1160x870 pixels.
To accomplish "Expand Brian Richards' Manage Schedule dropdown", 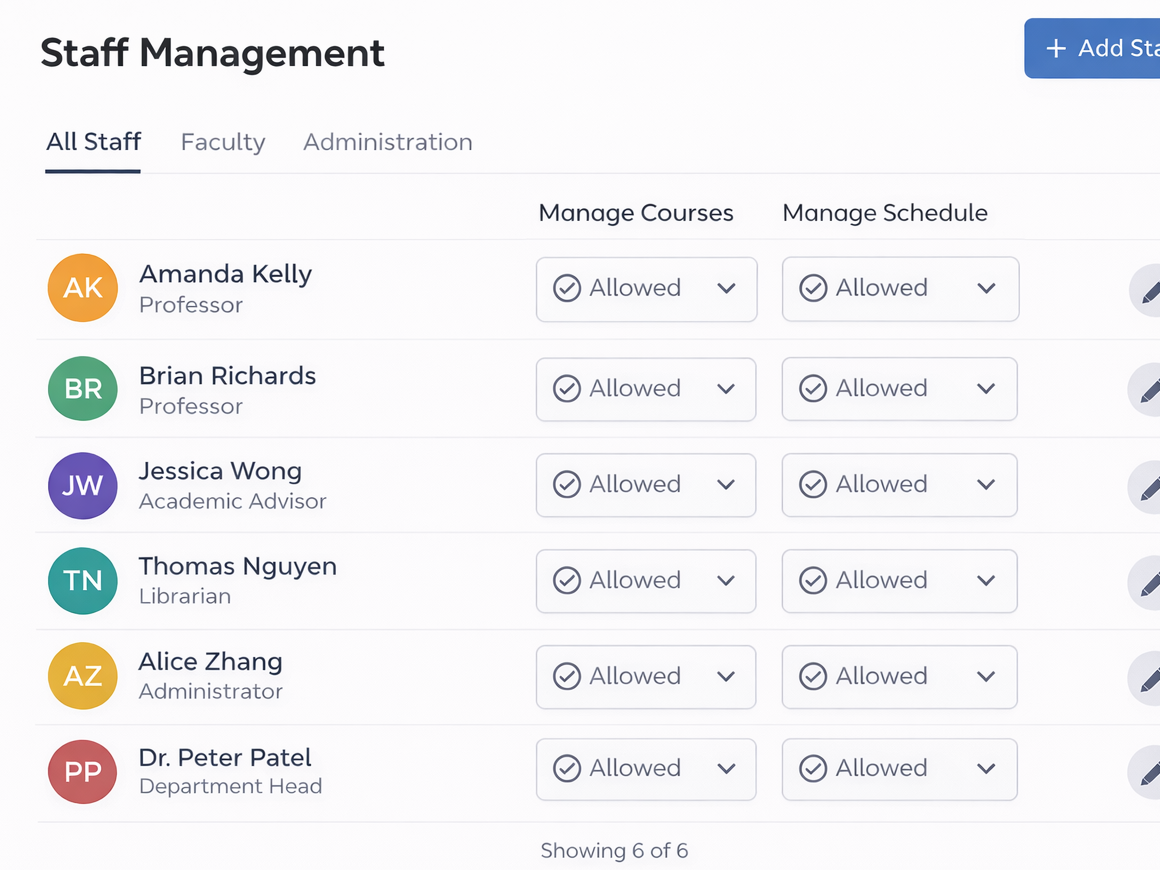I will (x=899, y=389).
